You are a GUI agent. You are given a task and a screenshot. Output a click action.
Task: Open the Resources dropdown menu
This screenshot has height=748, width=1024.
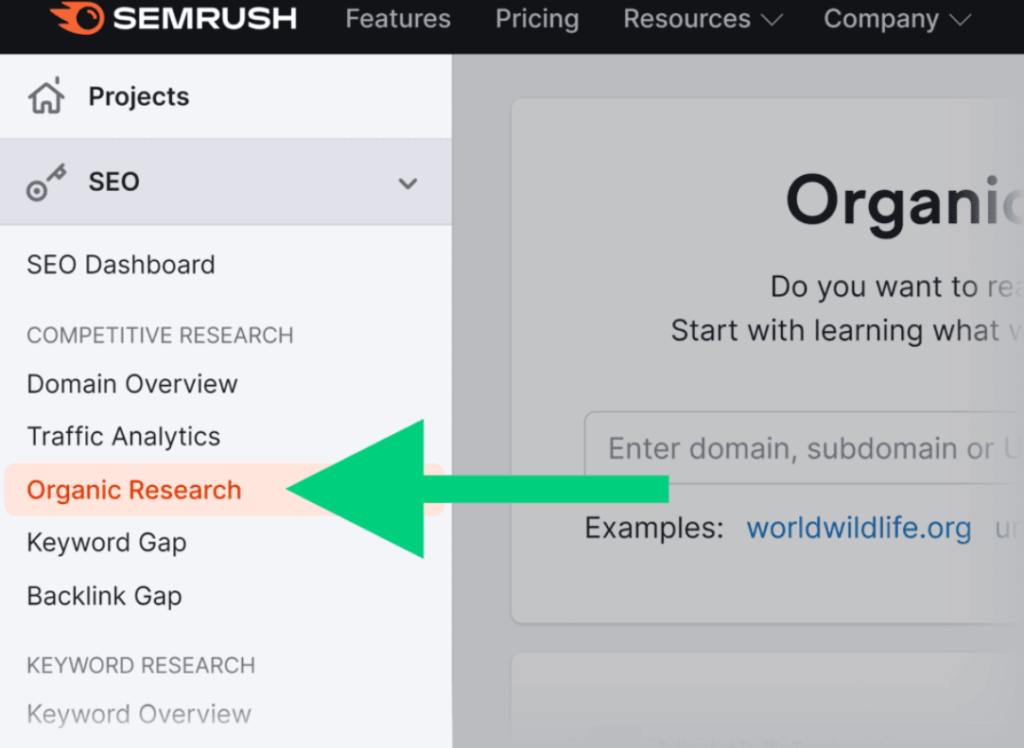click(703, 19)
